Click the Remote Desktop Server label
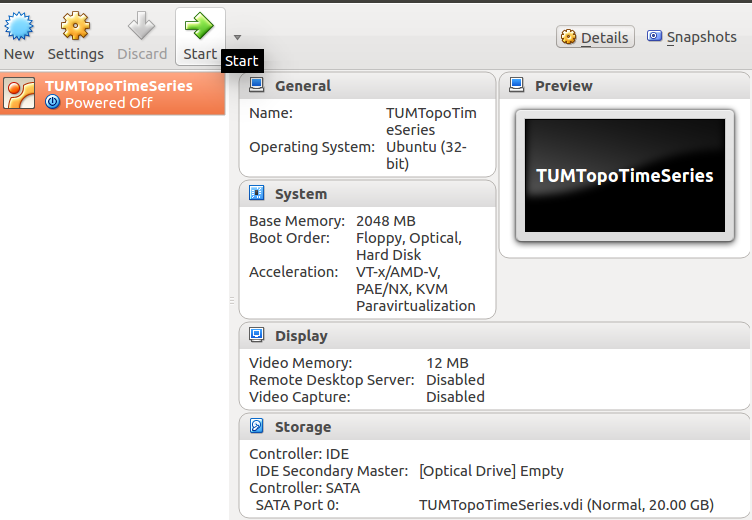752x520 pixels. 331,380
